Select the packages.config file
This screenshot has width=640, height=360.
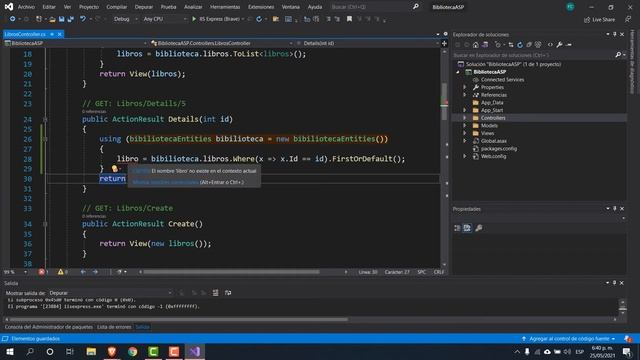point(499,149)
